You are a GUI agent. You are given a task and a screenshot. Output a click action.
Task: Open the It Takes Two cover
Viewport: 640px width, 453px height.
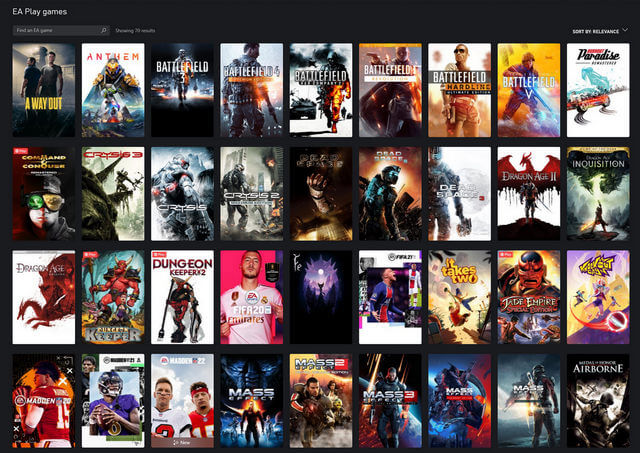coord(460,297)
